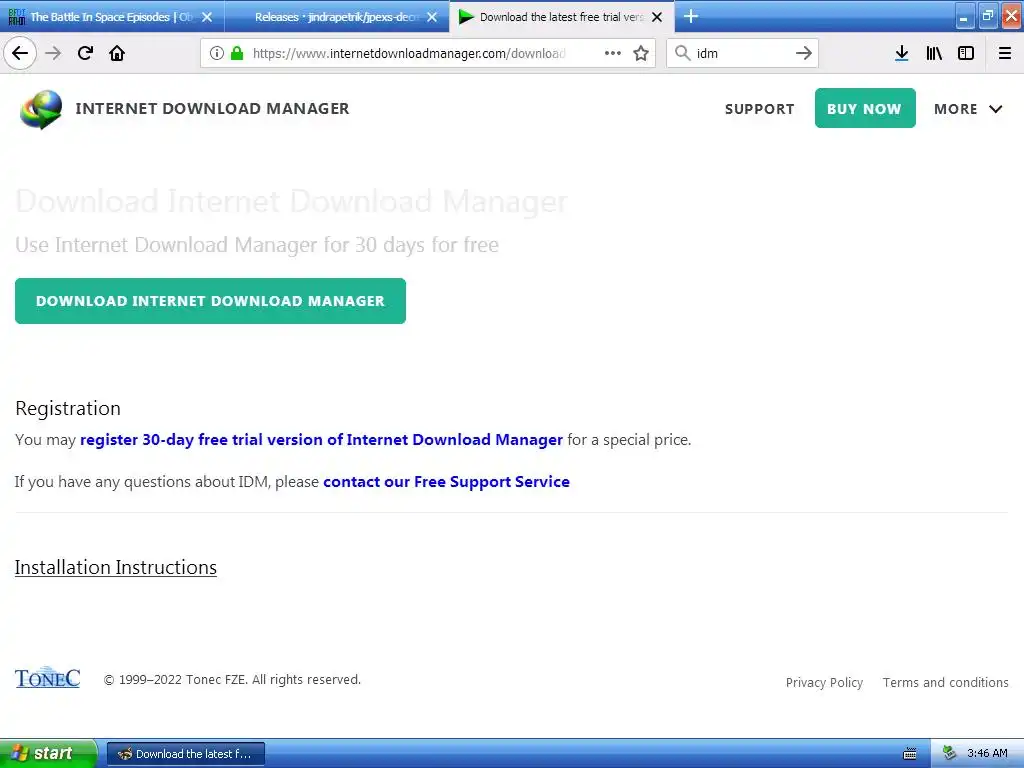Image resolution: width=1024 pixels, height=768 pixels.
Task: Click the 3:46 AM system clock
Action: tap(987, 754)
